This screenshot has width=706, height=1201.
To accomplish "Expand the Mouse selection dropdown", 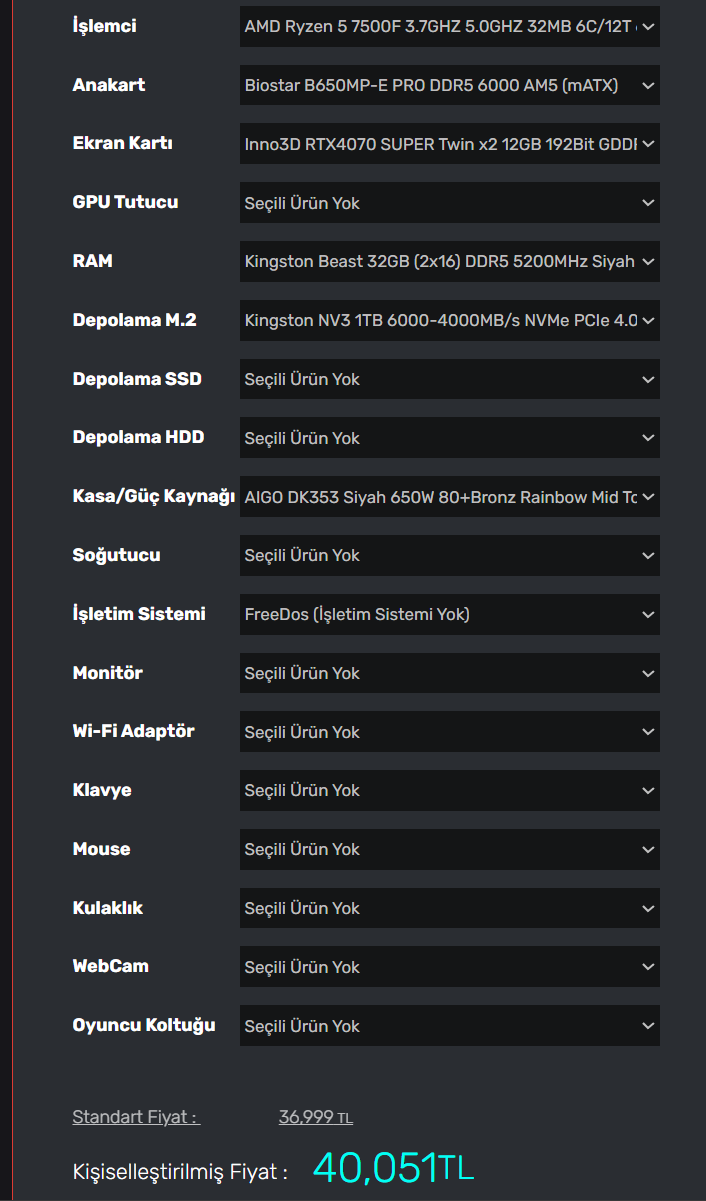I will (x=449, y=849).
